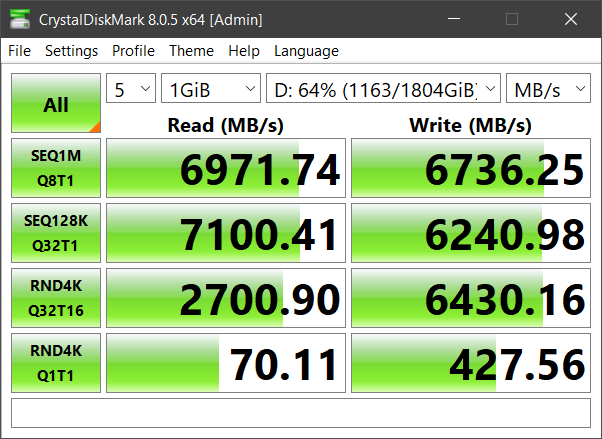This screenshot has width=602, height=439.
Task: Open the test count dropdown showing 5
Action: [x=131, y=88]
